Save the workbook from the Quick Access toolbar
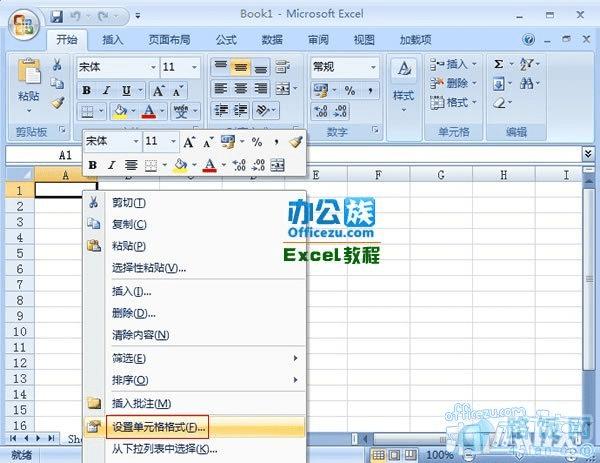 57,16
